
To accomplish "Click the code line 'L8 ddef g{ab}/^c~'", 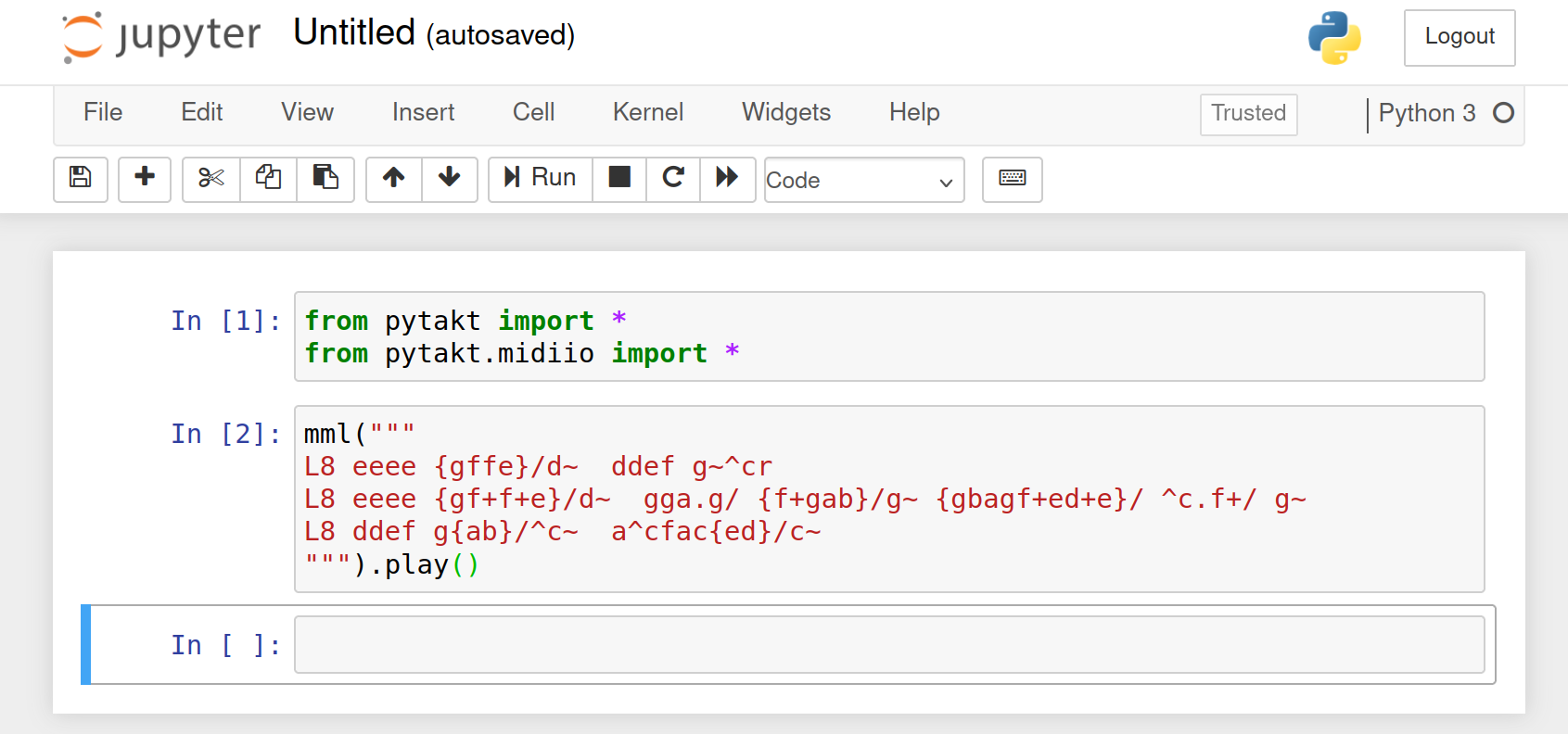I will pyautogui.click(x=441, y=532).
